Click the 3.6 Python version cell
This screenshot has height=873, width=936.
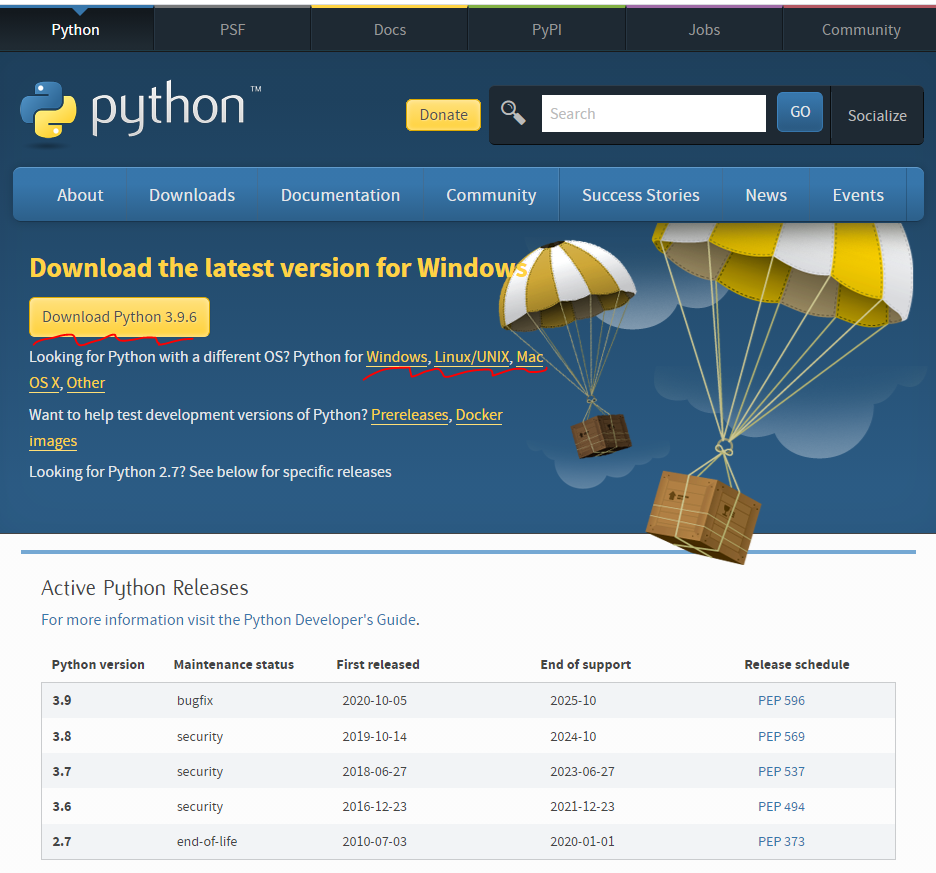tap(62, 807)
